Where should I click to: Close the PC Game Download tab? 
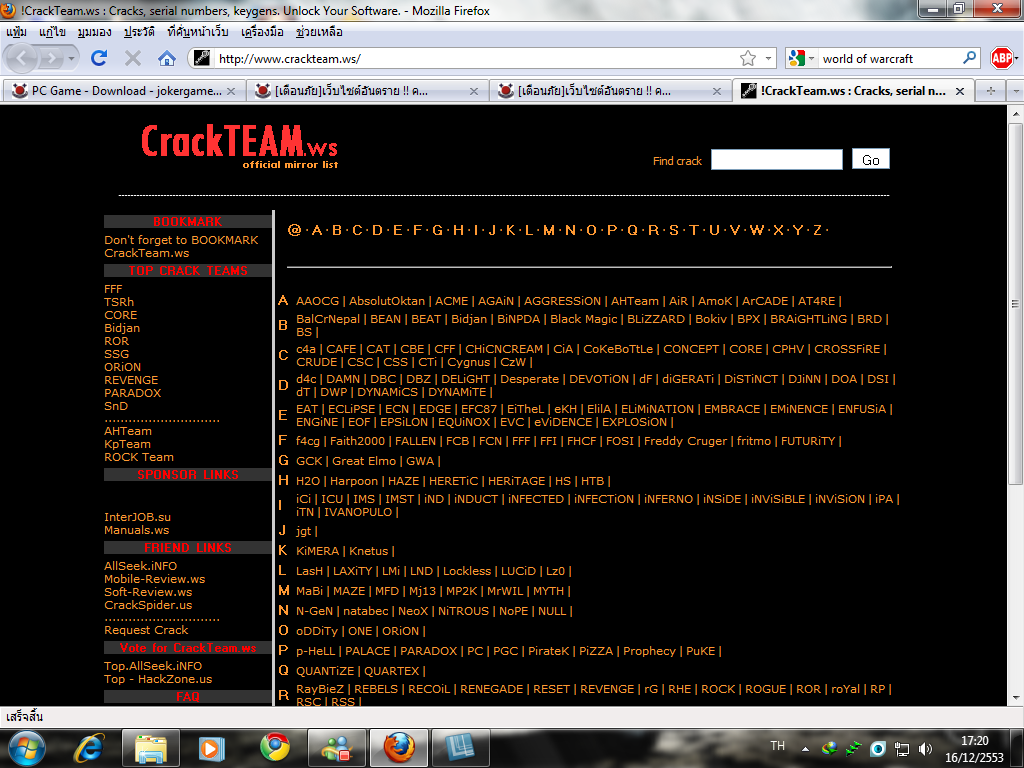tap(231, 91)
